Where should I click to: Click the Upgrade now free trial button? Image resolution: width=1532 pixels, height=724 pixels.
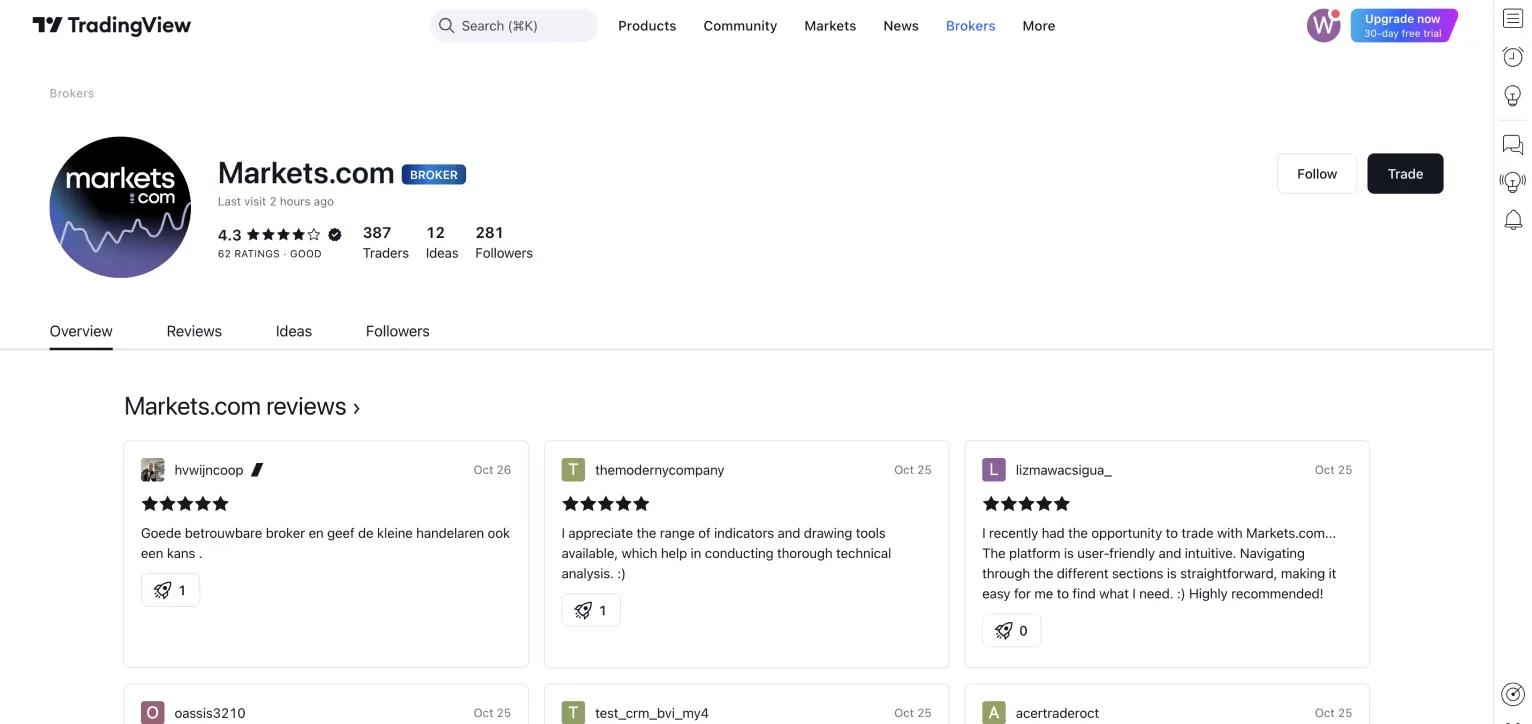[x=1403, y=25]
